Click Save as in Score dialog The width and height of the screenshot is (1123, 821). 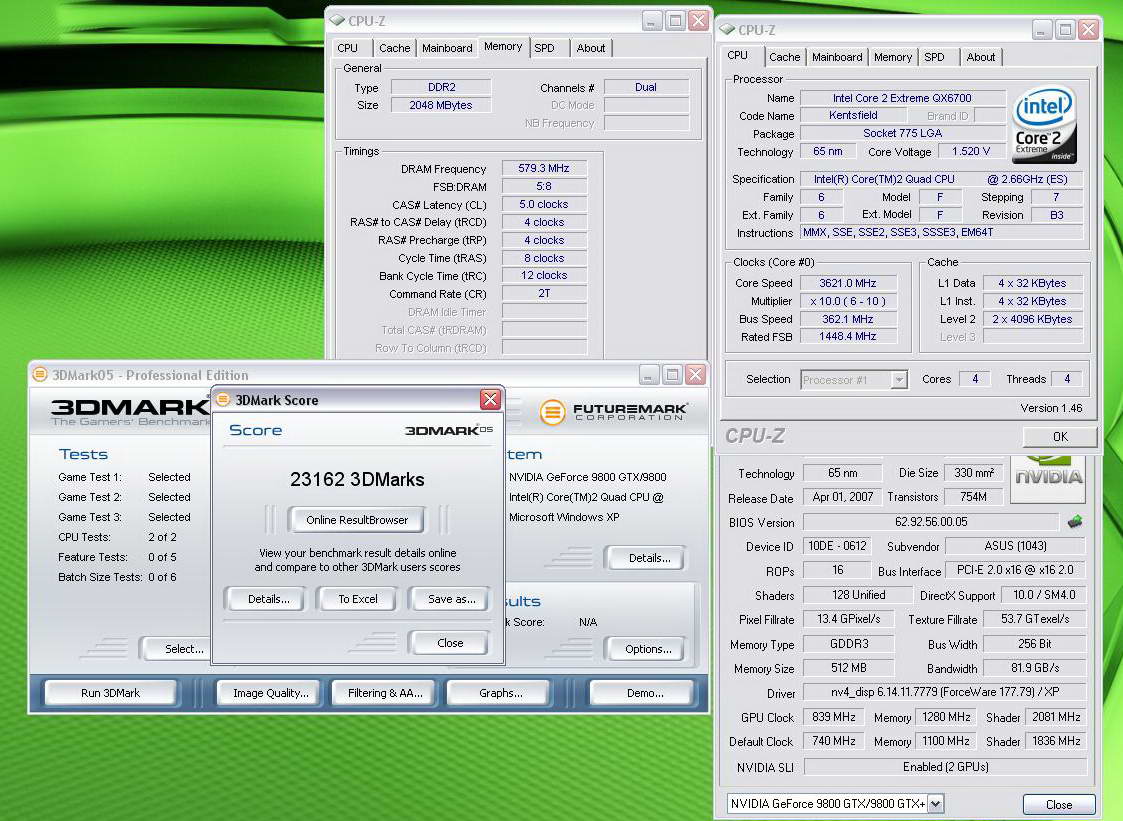tap(451, 599)
